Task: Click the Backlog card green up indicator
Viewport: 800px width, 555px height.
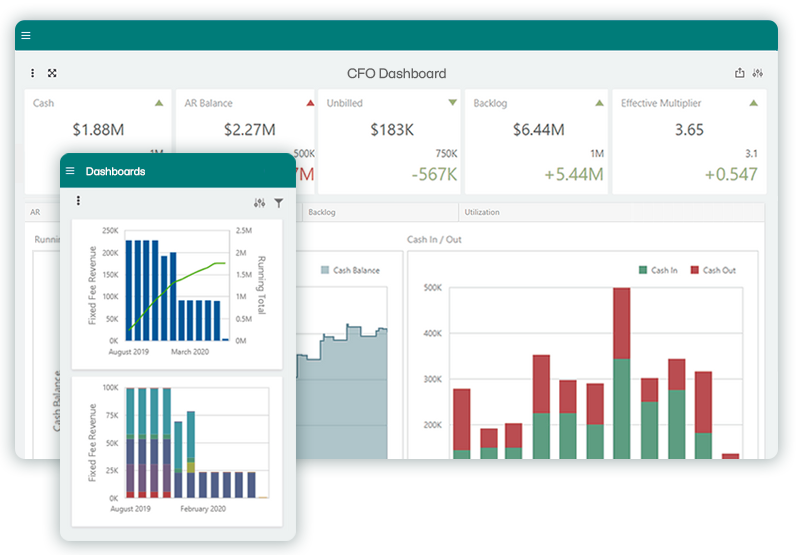Action: [x=599, y=103]
